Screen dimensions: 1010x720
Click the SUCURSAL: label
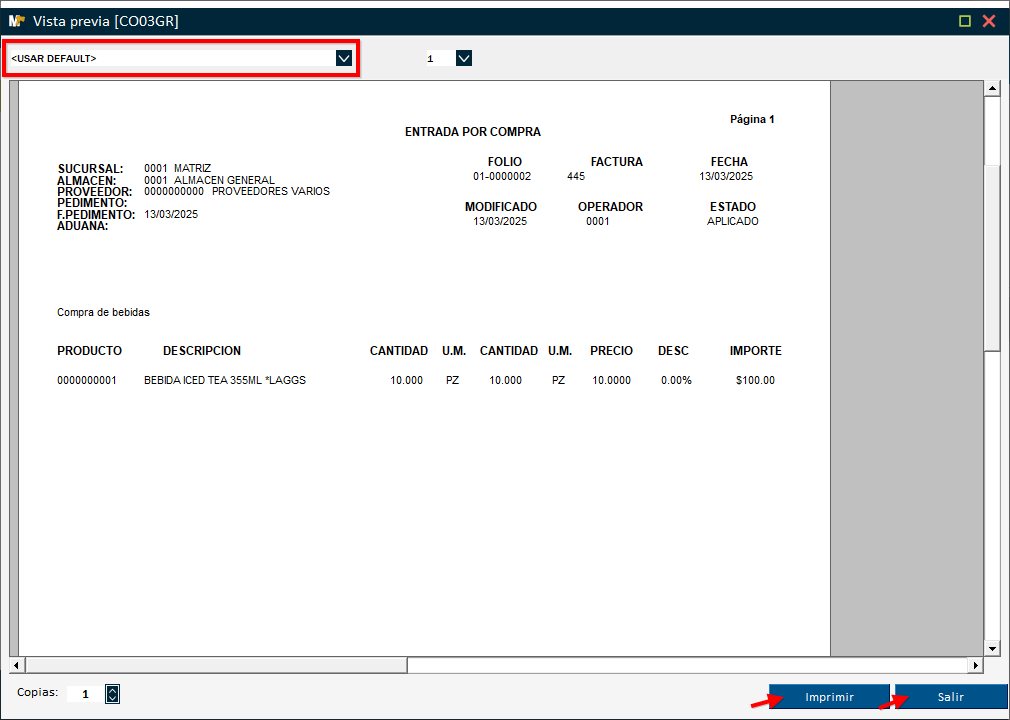pyautogui.click(x=90, y=169)
